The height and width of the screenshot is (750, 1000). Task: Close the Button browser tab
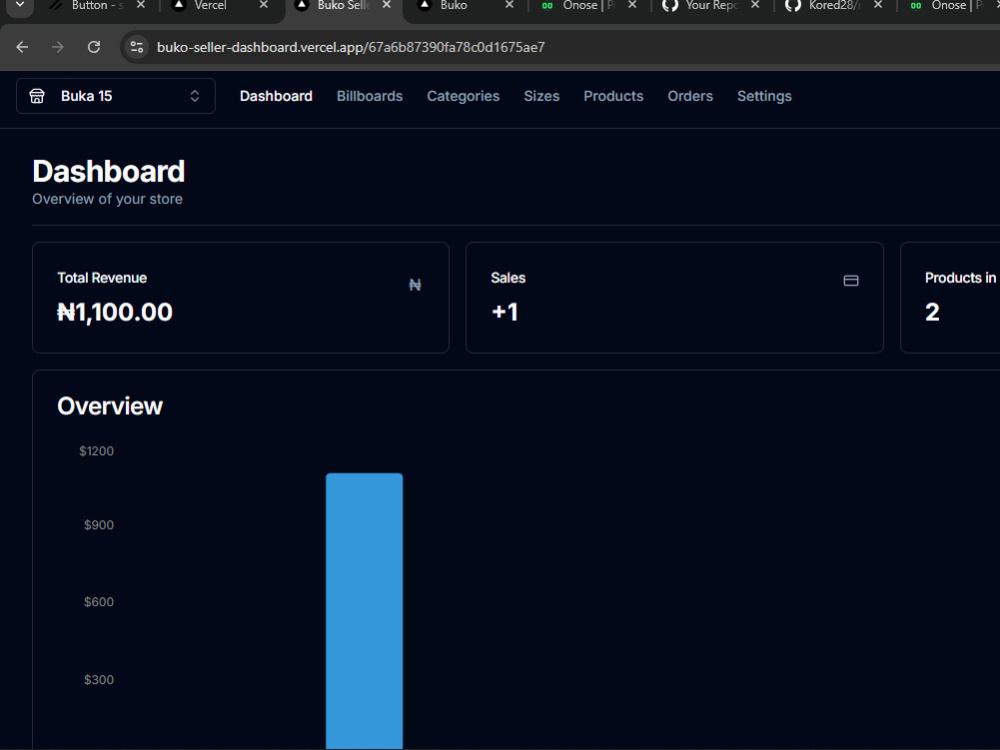(141, 4)
